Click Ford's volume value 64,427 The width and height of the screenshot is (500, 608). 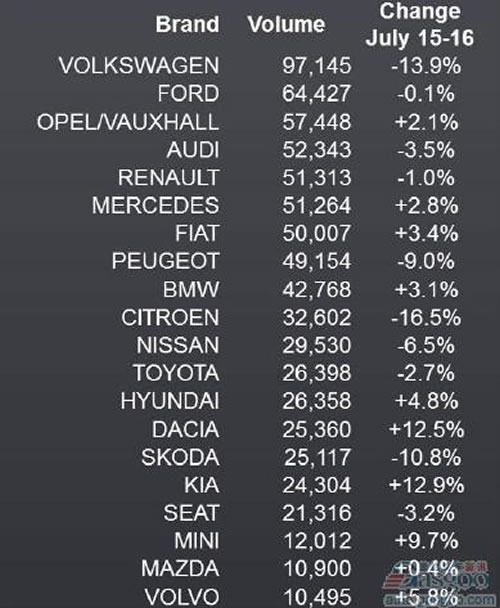tap(317, 93)
